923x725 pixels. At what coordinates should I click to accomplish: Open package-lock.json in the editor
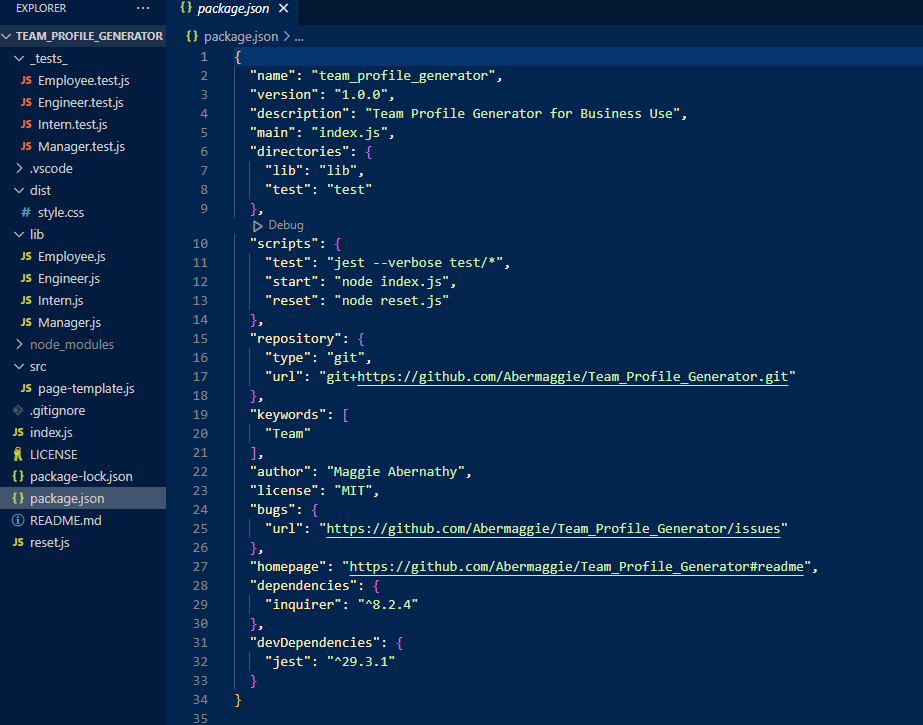[x=82, y=476]
